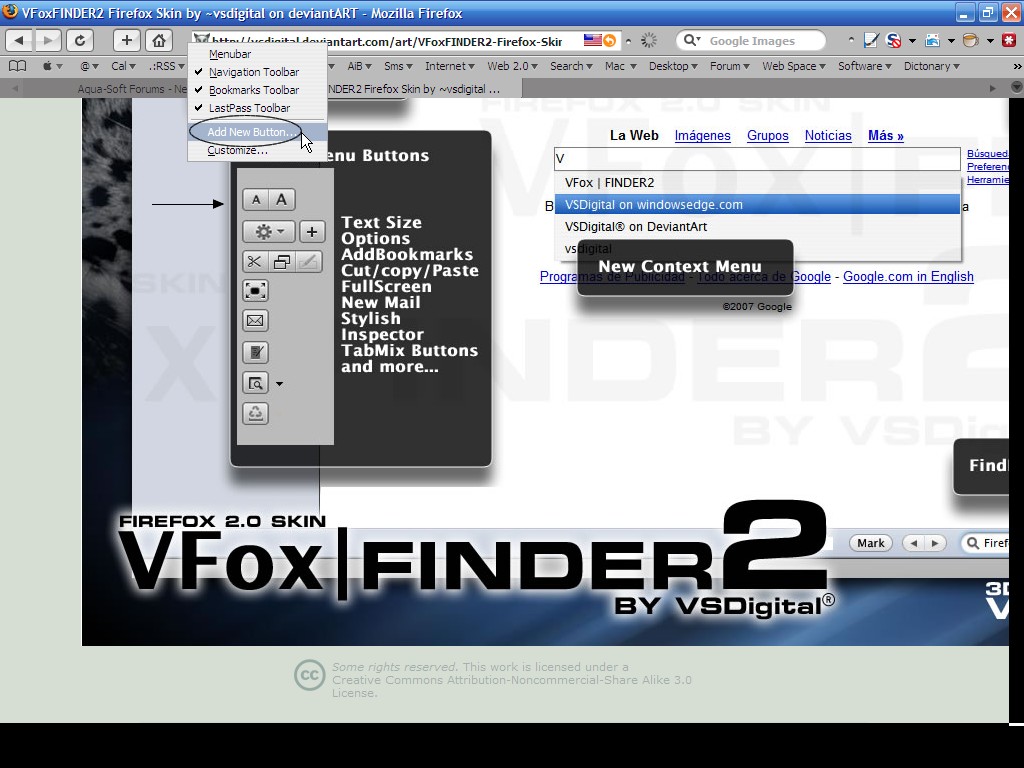
Task: Open the Options gear dropdown in the preview panel
Action: 268,231
